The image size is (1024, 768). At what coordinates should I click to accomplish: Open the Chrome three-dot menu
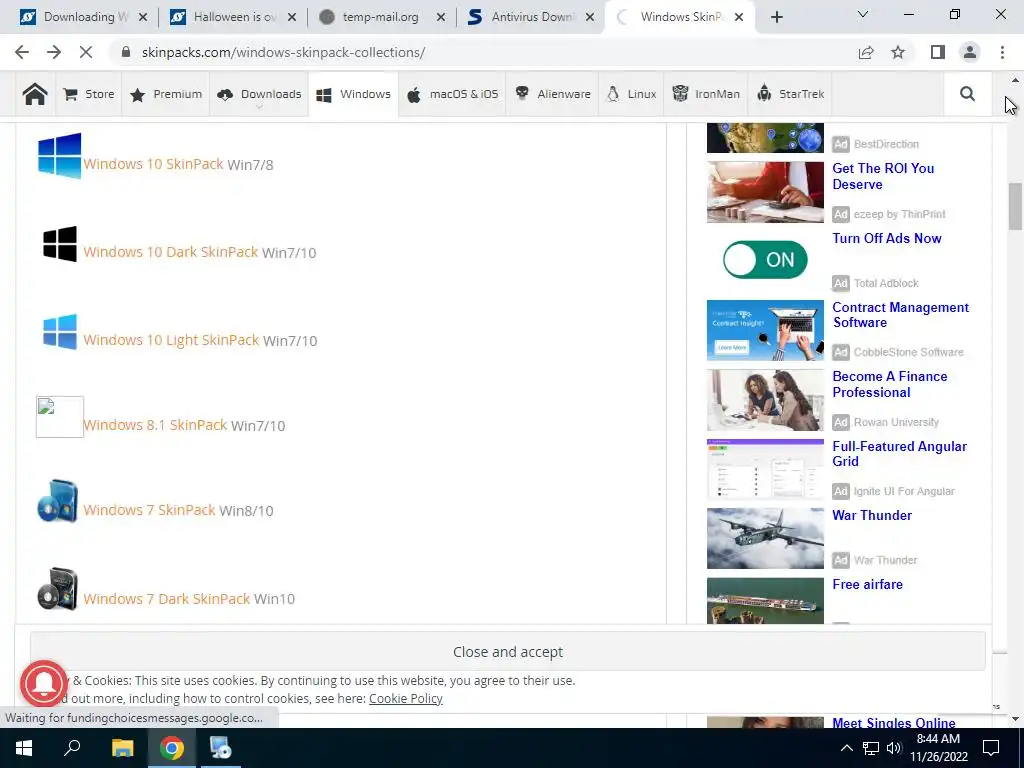(x=1002, y=52)
